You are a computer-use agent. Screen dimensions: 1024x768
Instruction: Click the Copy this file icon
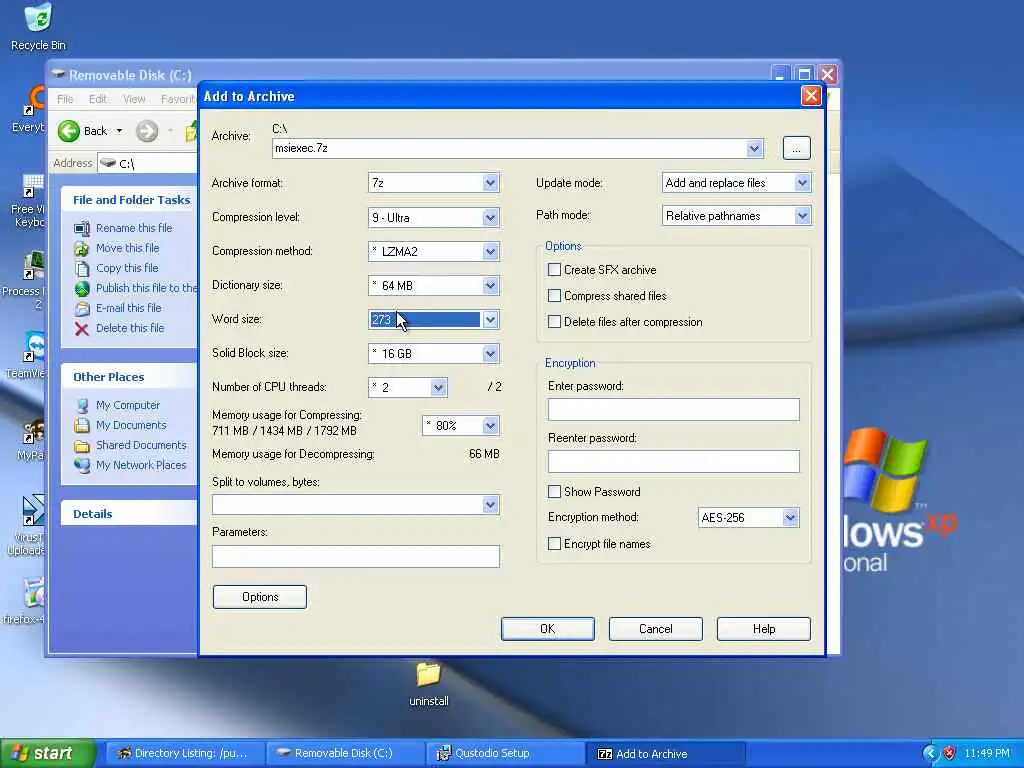tap(82, 268)
